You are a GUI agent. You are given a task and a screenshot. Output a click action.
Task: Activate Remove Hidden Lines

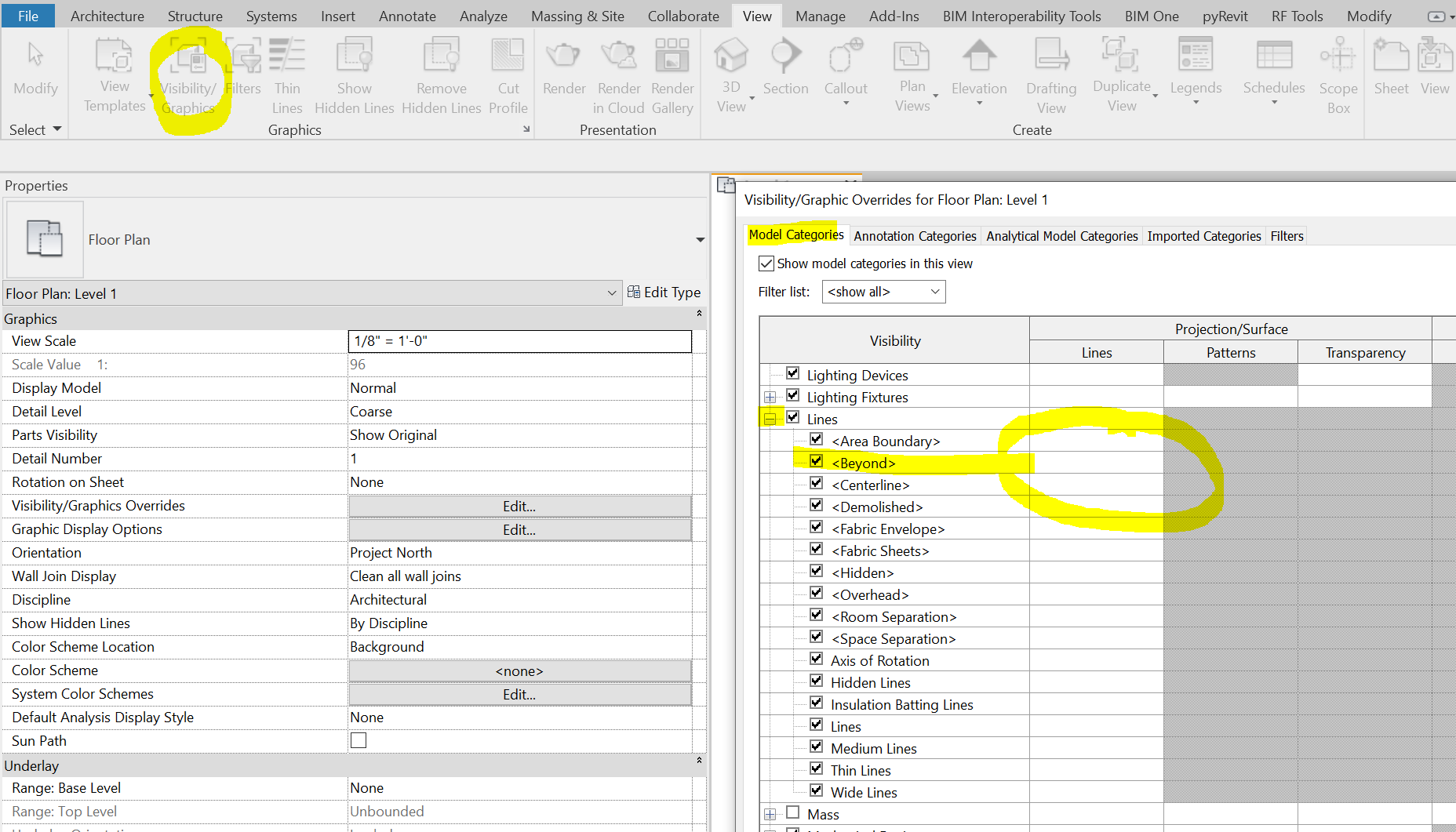[x=441, y=74]
